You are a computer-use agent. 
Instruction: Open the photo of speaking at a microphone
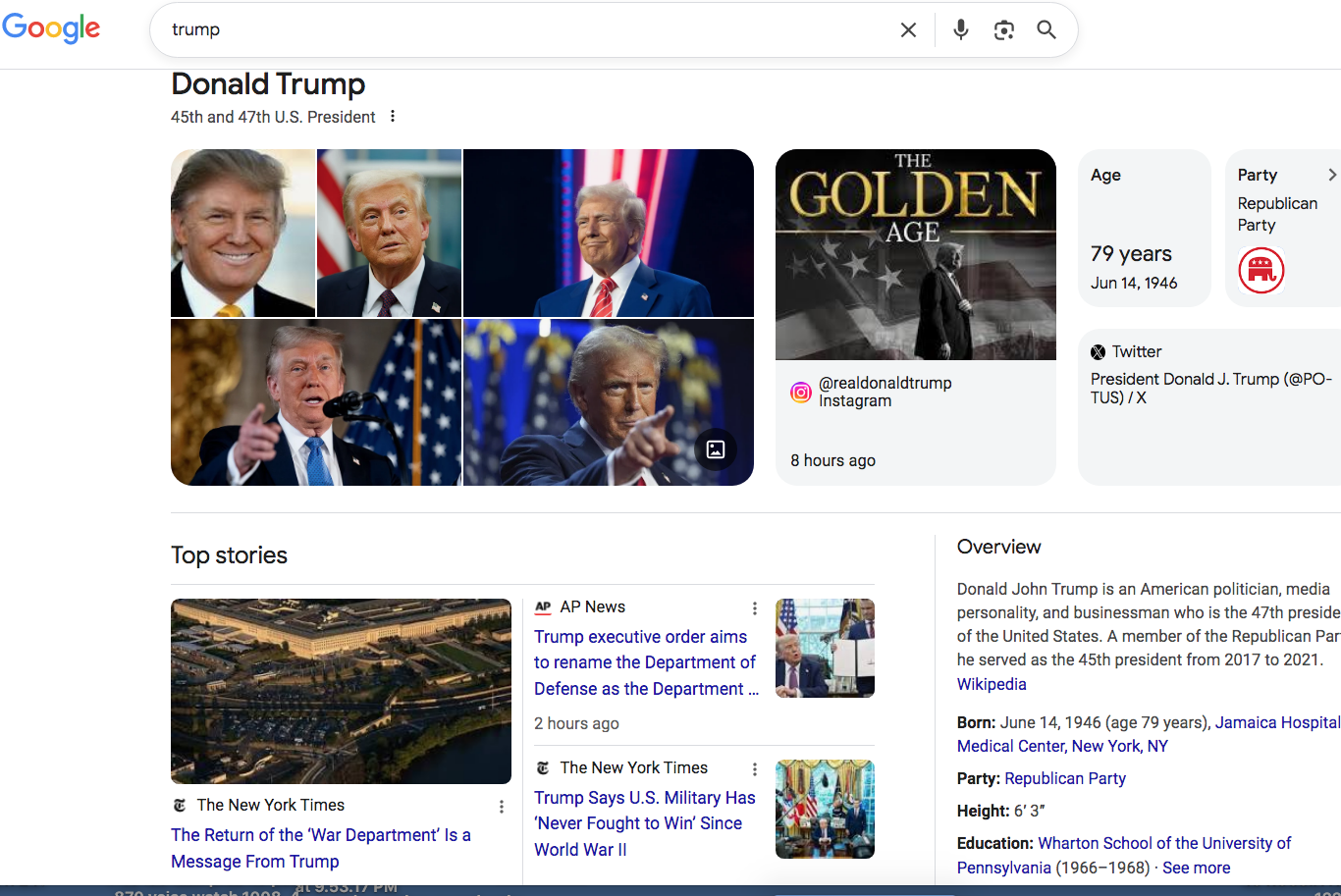316,402
